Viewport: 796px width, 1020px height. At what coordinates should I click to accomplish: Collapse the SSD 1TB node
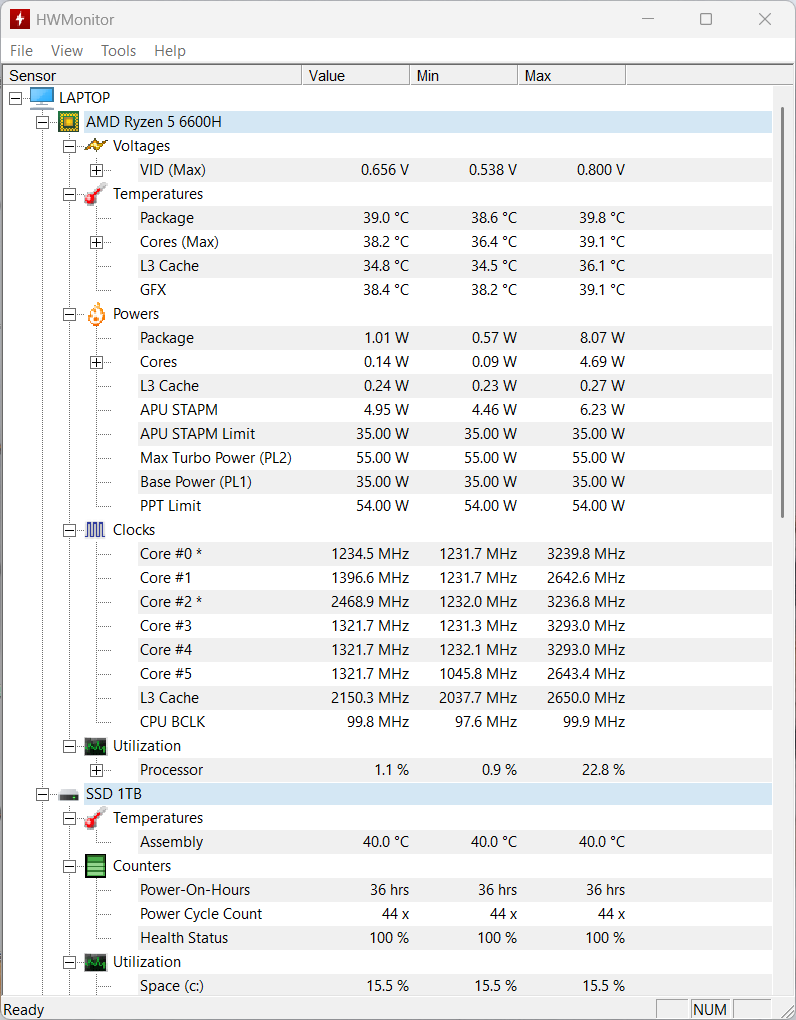click(42, 794)
